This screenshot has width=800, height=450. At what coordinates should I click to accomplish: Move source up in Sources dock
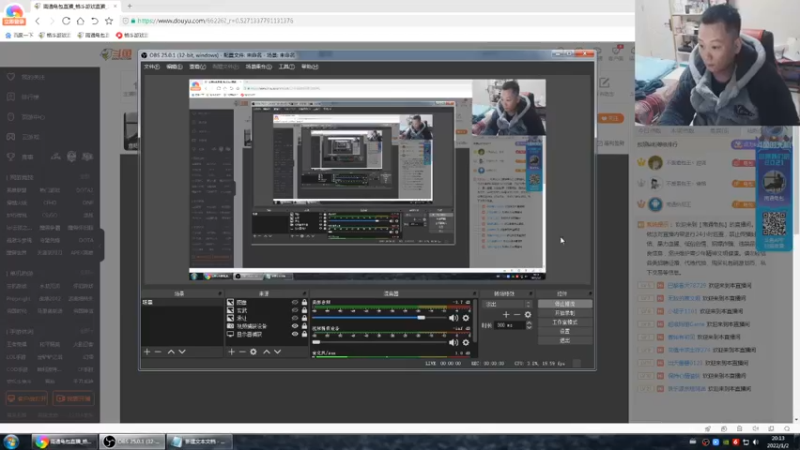[266, 352]
